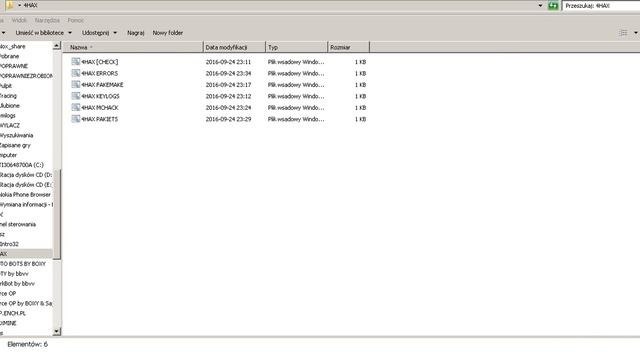Image resolution: width=640 pixels, height=360 pixels.
Task: Click in the Przeszukaj: 4HAX search field
Action: pyautogui.click(x=601, y=6)
